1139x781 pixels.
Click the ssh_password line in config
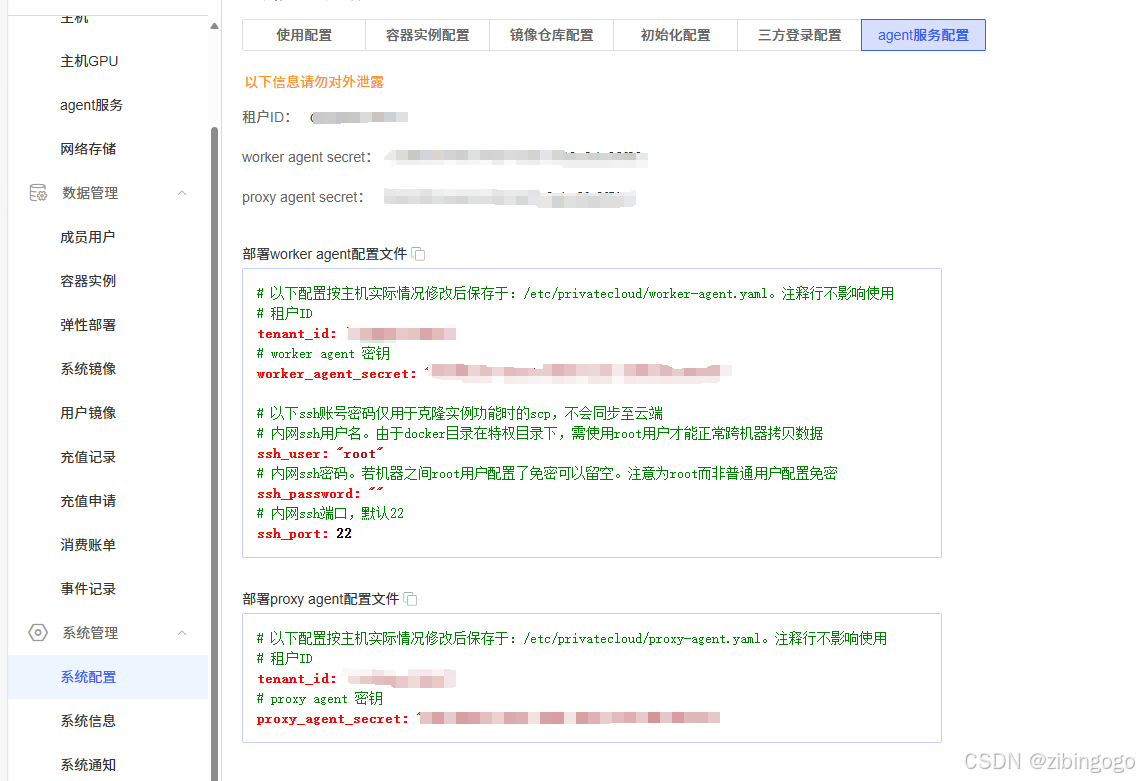(x=320, y=493)
